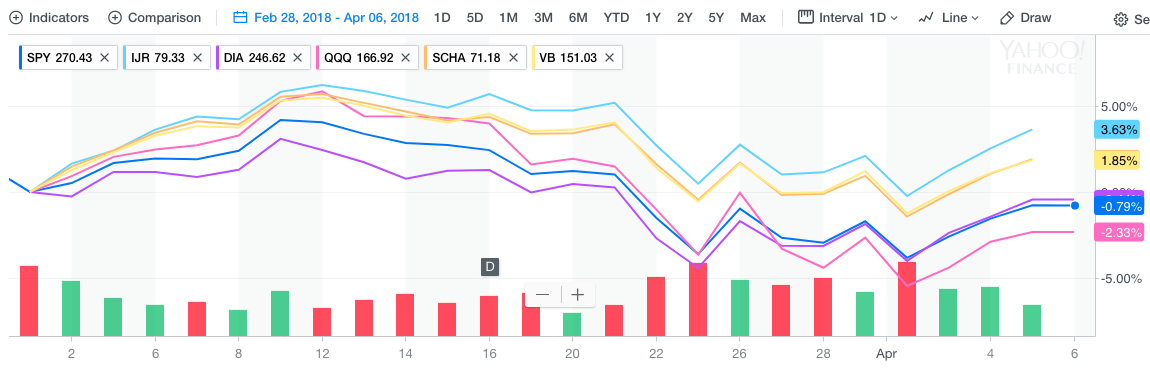1150x371 pixels.
Task: Select the 2Y time range
Action: click(684, 18)
